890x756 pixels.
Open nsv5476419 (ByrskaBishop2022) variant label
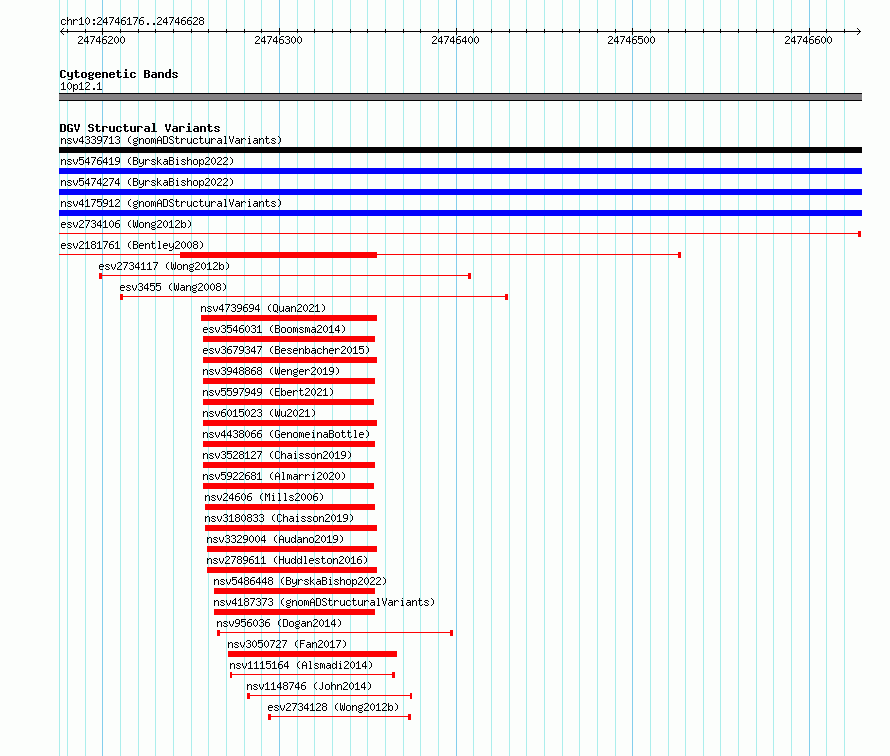pos(147,161)
